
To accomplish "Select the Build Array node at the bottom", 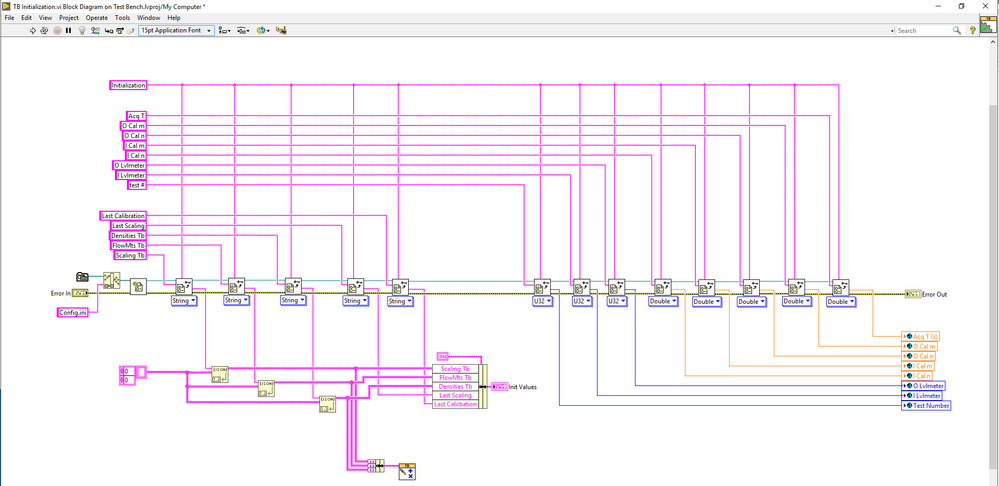I will 376,465.
